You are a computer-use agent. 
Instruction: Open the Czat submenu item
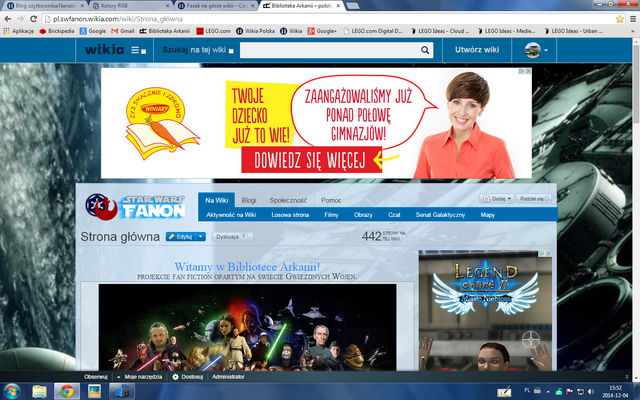point(394,215)
